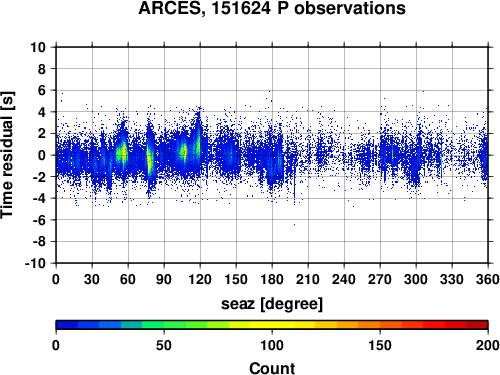The image size is (500, 375).
Task: Click the 180 tick label on x-axis
Action: pos(272,279)
